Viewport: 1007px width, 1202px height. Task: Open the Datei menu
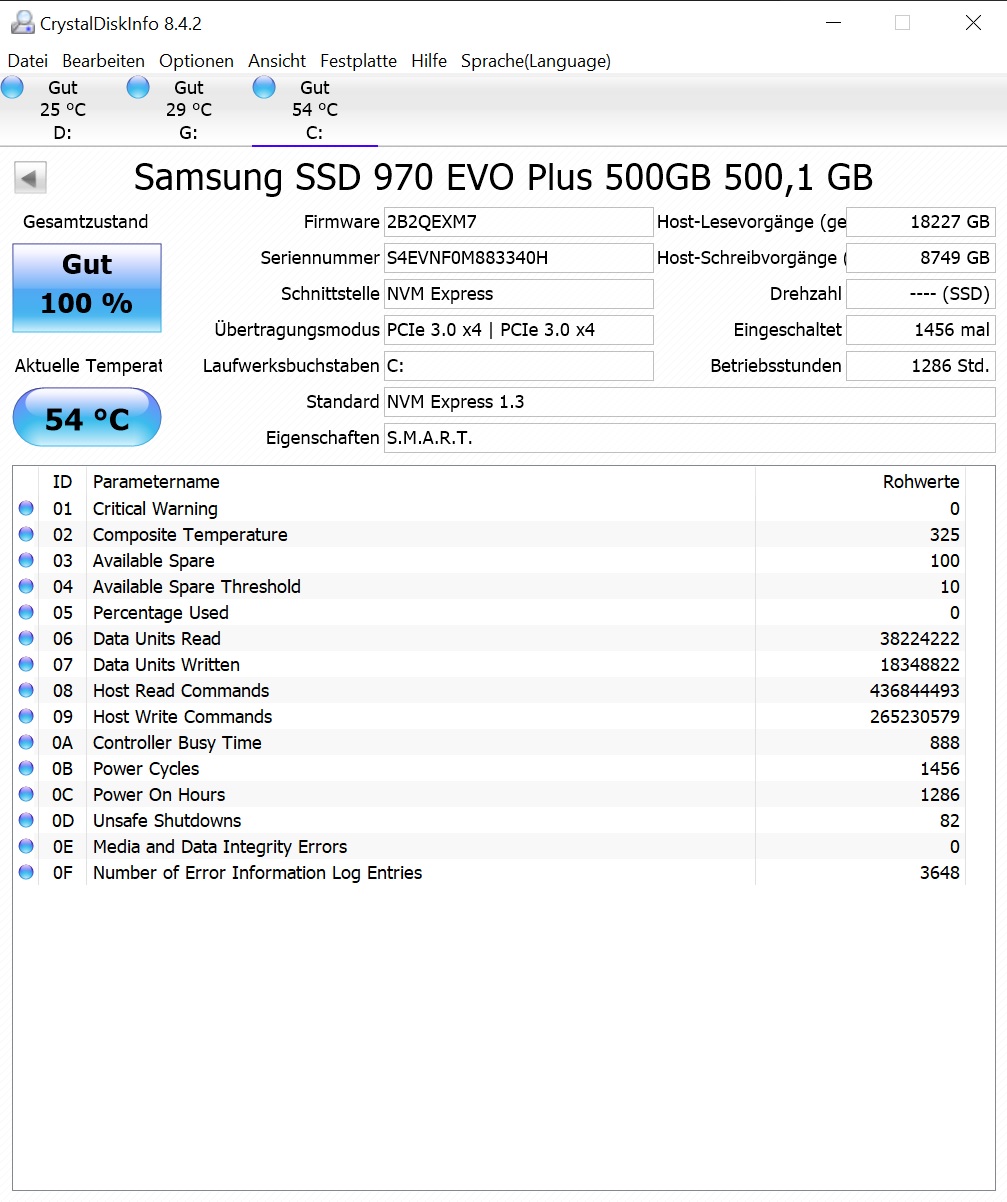pos(28,61)
